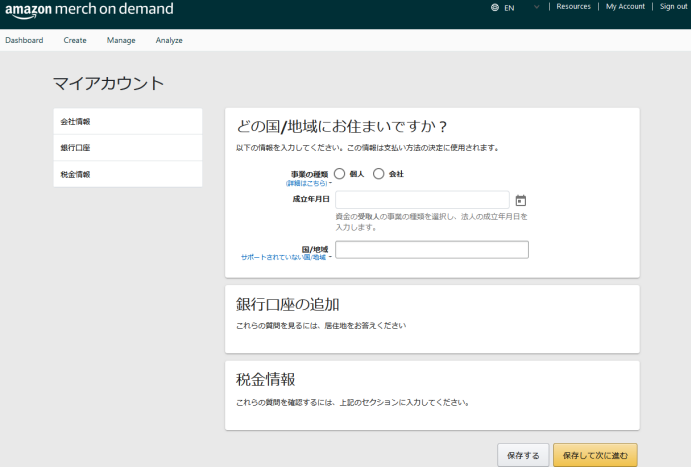692x467 pixels.
Task: Click the globe language icon
Action: [495, 8]
